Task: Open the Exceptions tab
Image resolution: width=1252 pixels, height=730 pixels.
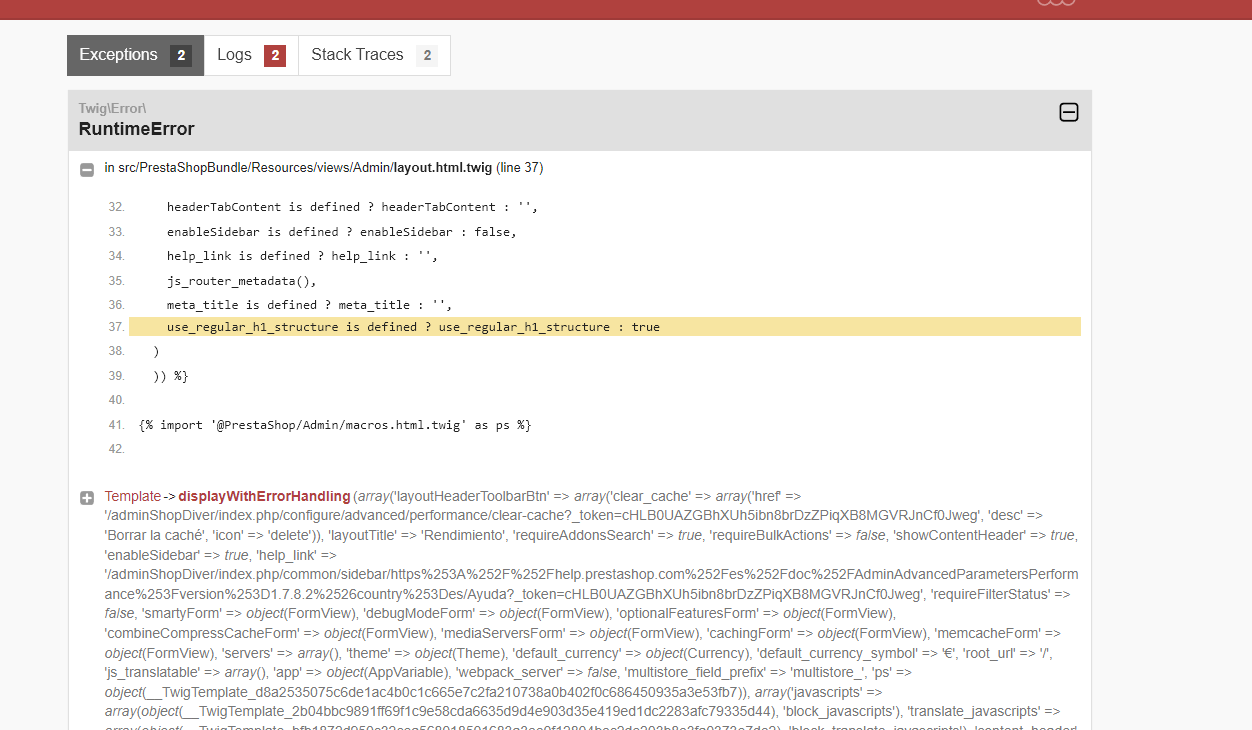Action: (x=135, y=55)
